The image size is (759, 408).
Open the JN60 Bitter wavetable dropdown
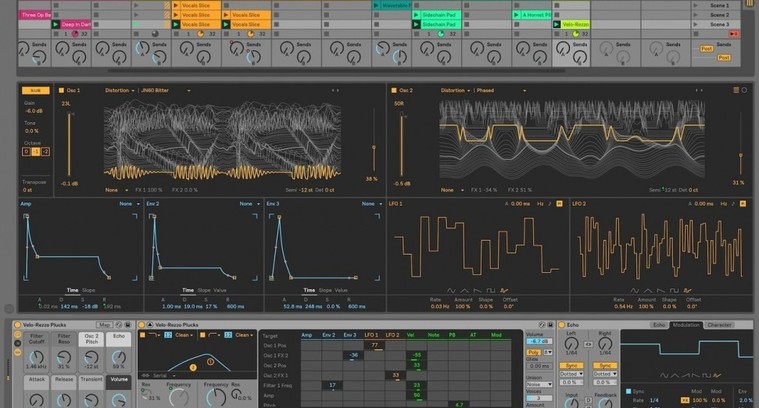click(x=166, y=91)
